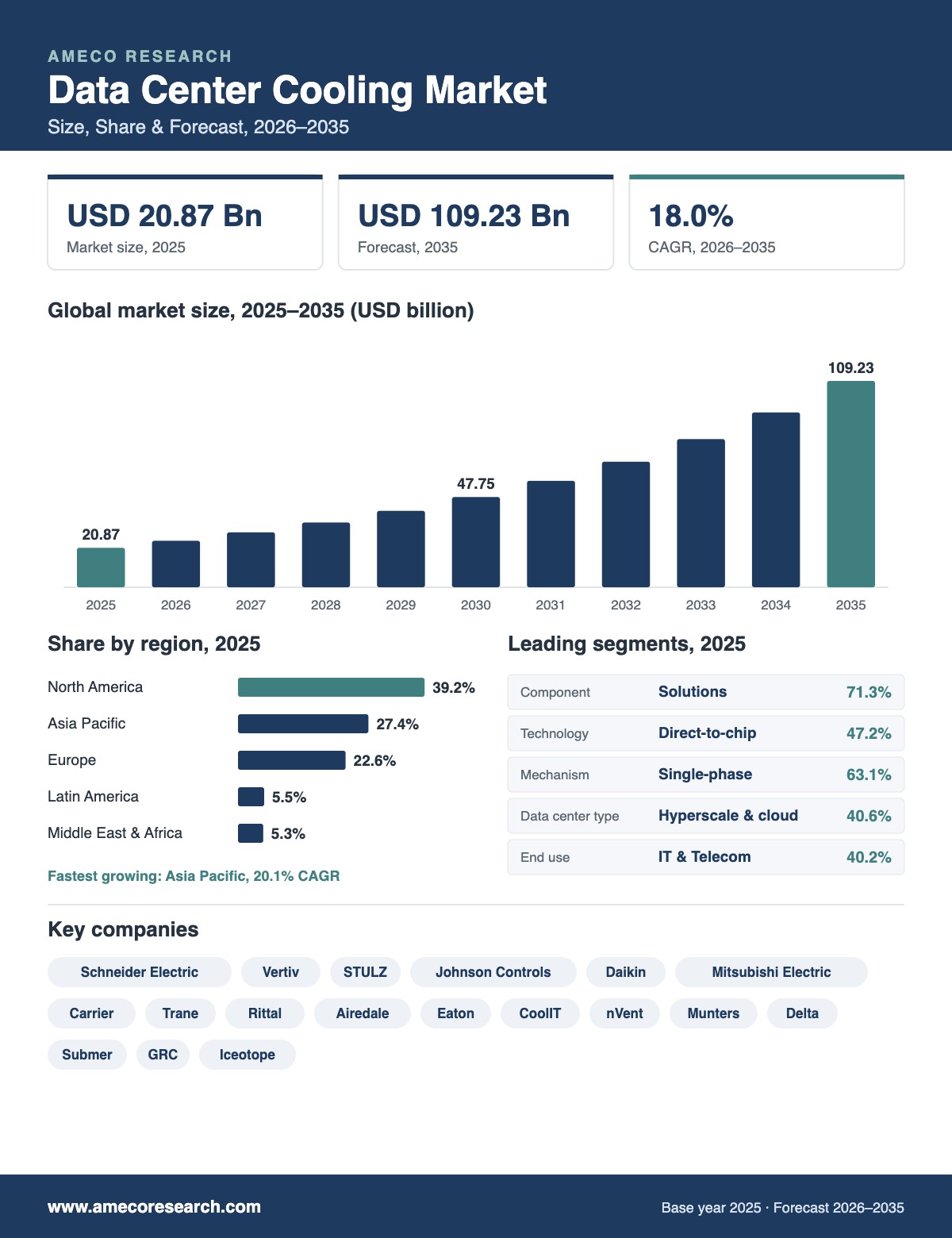Click the Asia Pacific region bar

click(x=303, y=724)
